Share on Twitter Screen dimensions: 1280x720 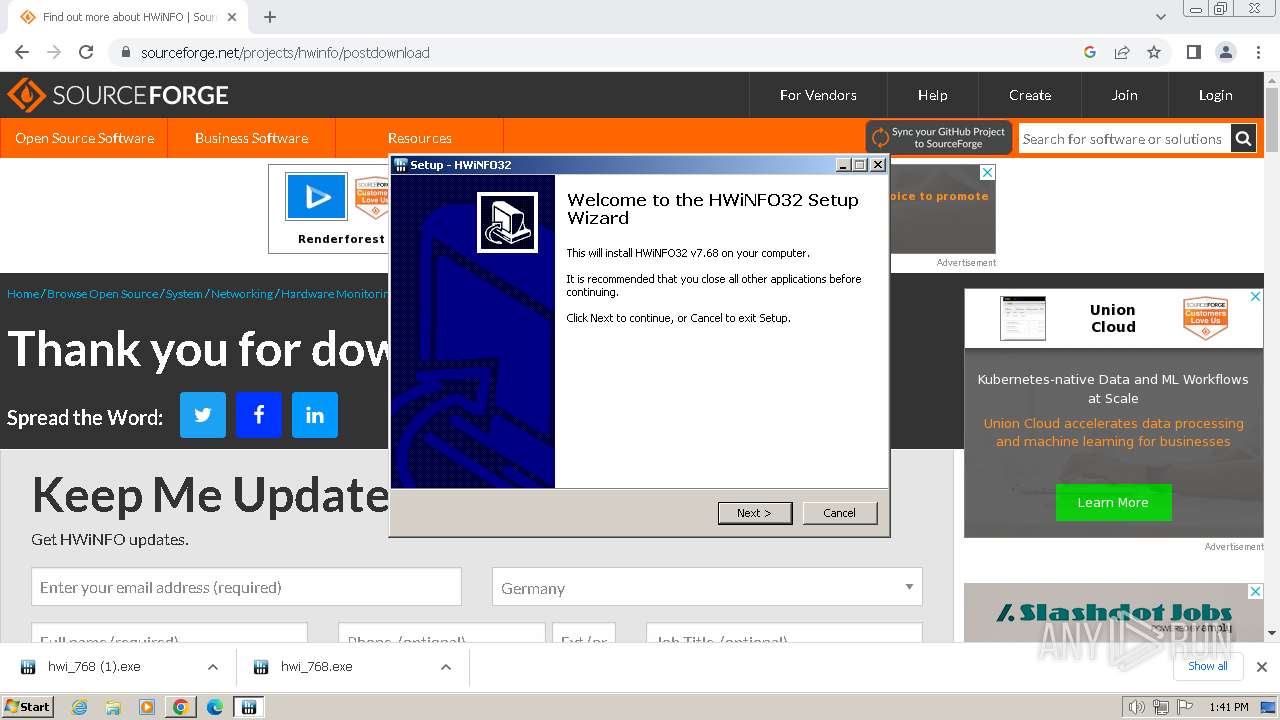(x=203, y=415)
